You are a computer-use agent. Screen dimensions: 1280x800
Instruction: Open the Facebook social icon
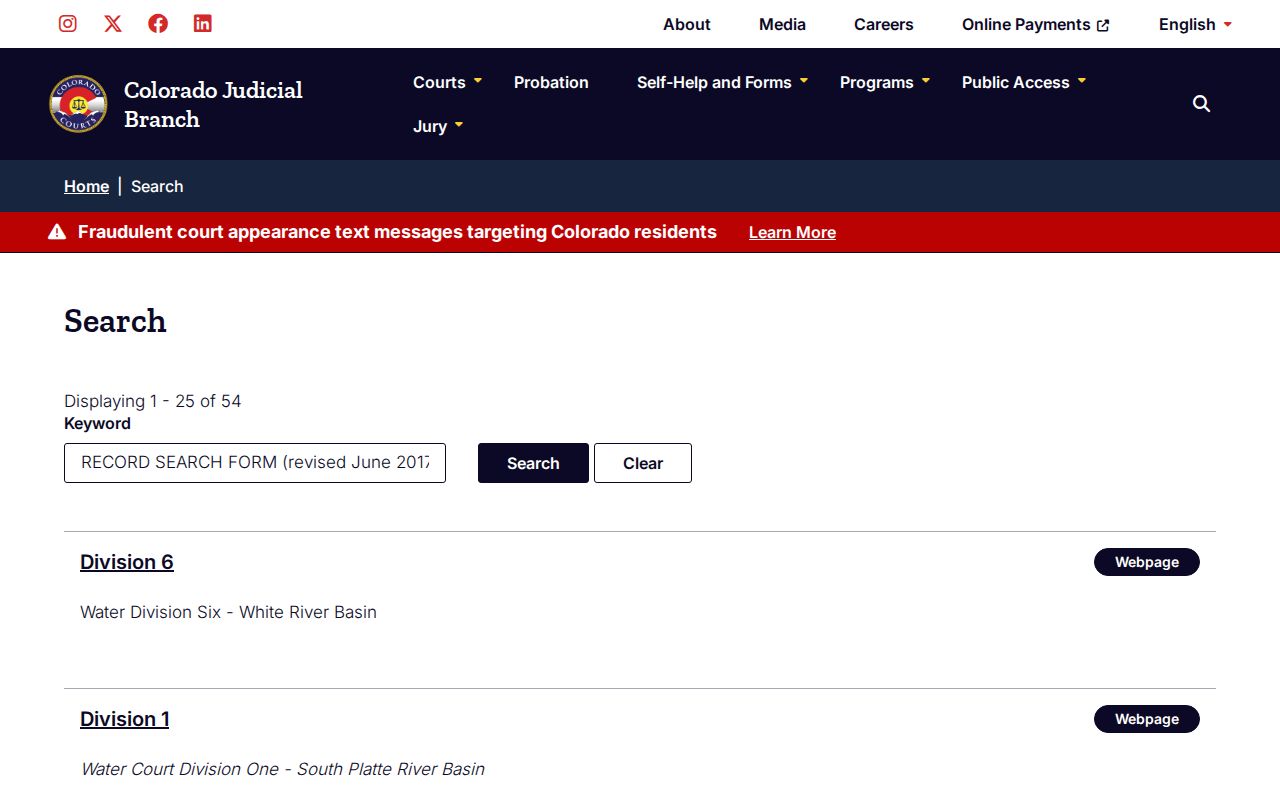158,23
